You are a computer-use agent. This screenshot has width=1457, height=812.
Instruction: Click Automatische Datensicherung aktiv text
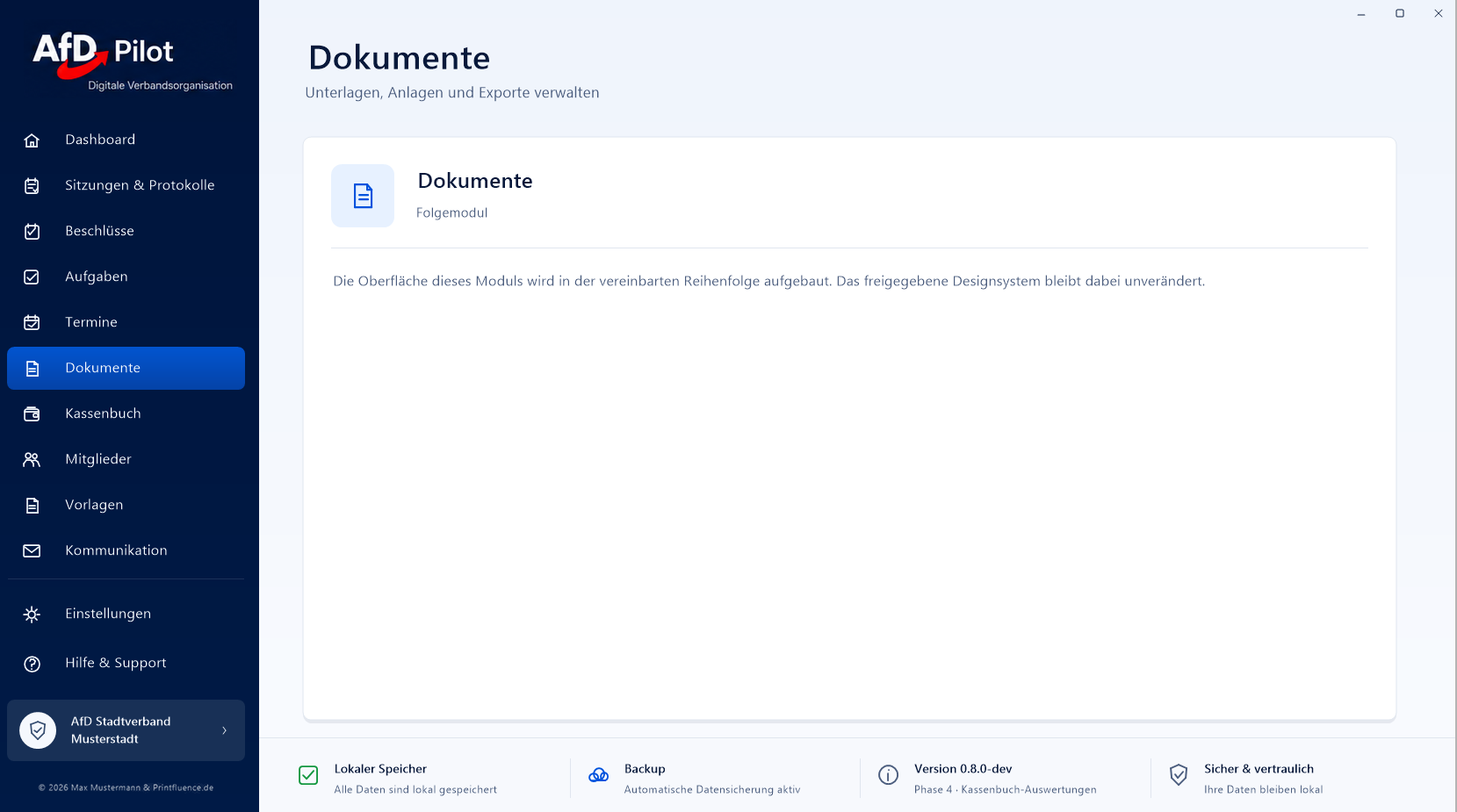(x=712, y=790)
